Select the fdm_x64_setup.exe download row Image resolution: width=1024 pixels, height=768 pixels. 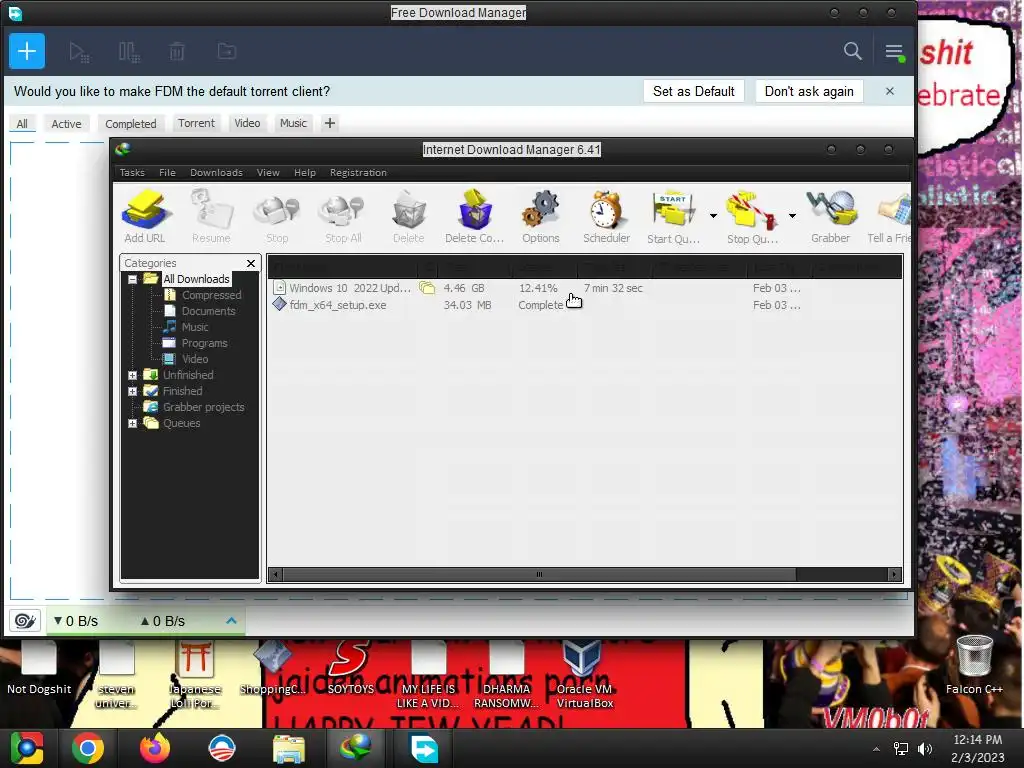pos(584,305)
